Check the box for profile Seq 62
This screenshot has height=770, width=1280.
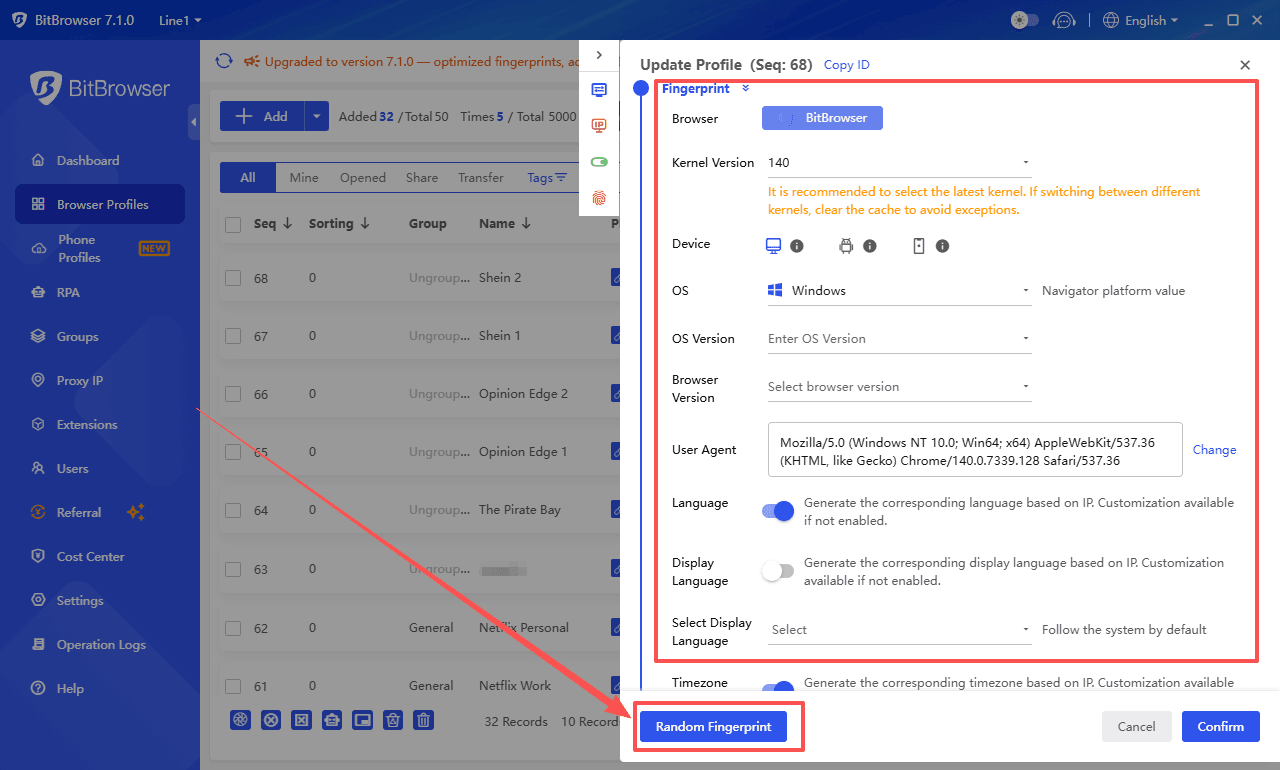233,628
